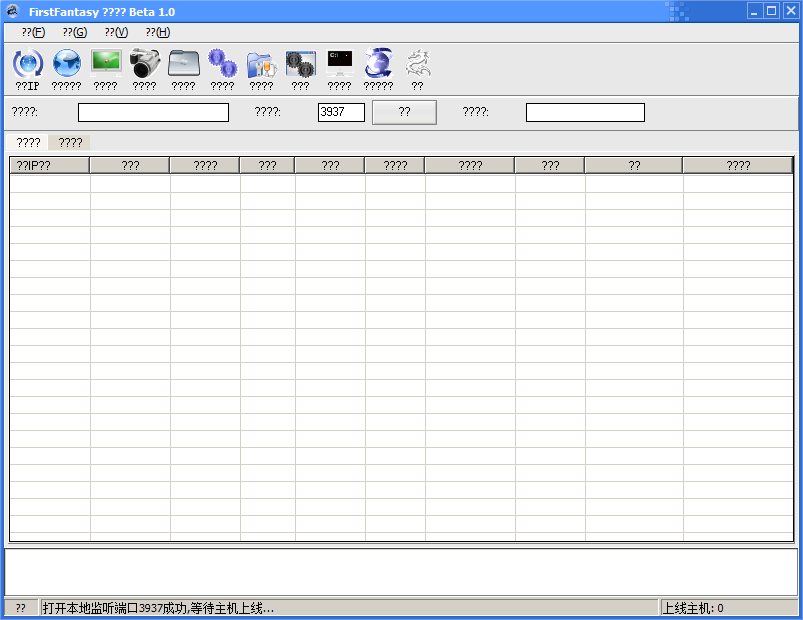Click the blue folder with documents icon

point(261,64)
